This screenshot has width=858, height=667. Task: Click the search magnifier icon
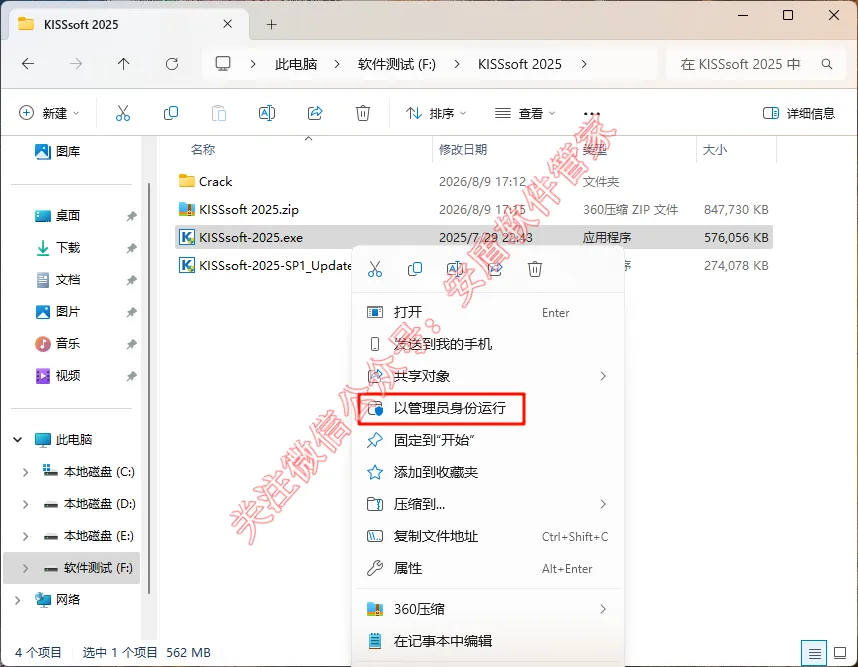click(x=827, y=64)
